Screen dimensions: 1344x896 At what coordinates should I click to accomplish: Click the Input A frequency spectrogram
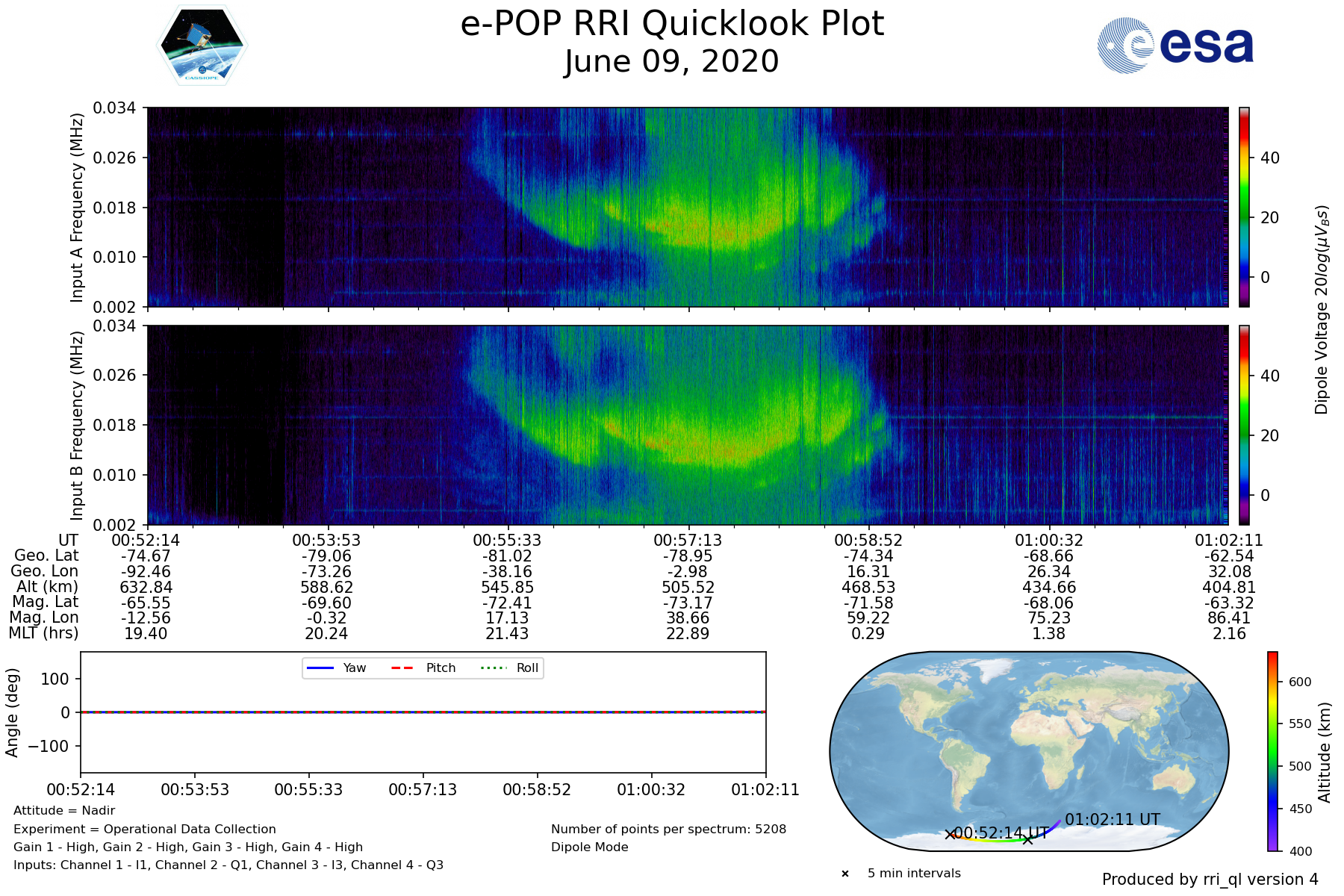tap(687, 207)
